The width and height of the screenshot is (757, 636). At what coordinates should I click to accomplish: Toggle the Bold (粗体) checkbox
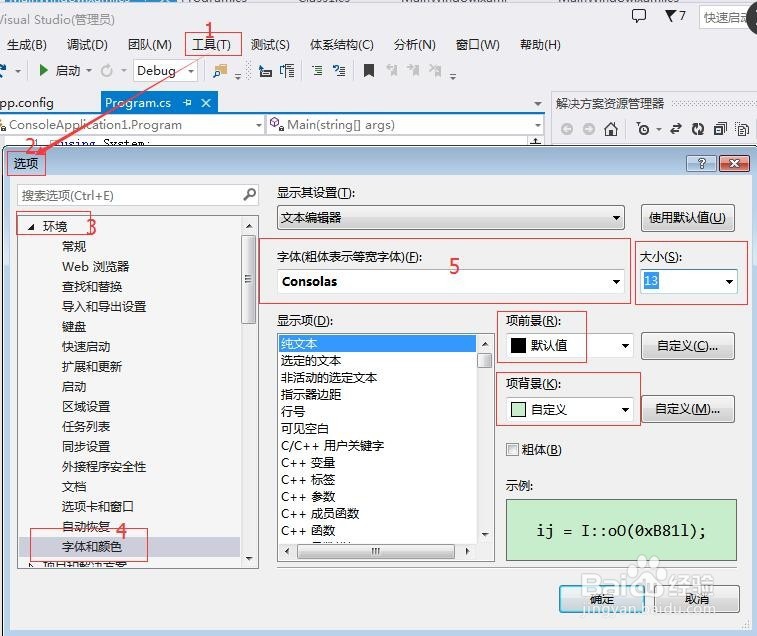click(x=512, y=450)
